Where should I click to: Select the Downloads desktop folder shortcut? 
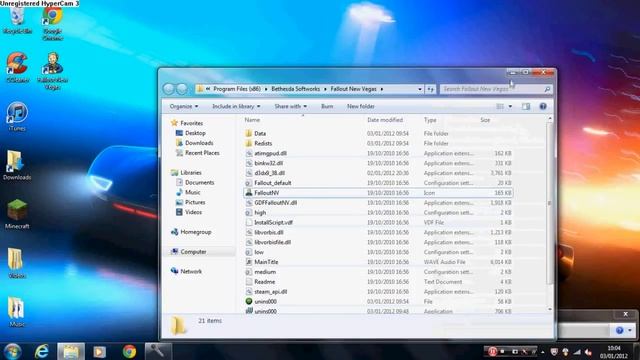pyautogui.click(x=17, y=165)
